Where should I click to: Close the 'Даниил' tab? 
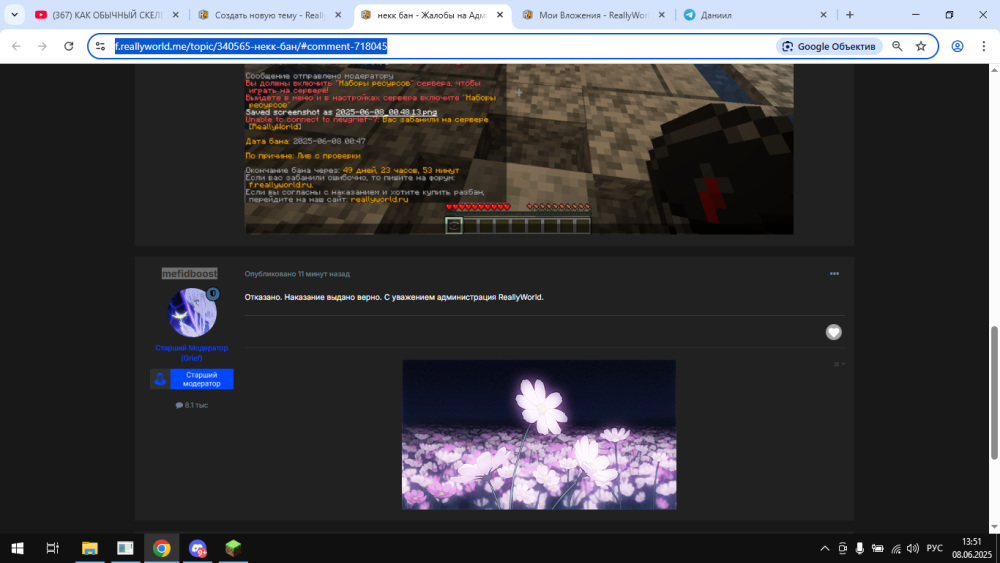pos(823,15)
